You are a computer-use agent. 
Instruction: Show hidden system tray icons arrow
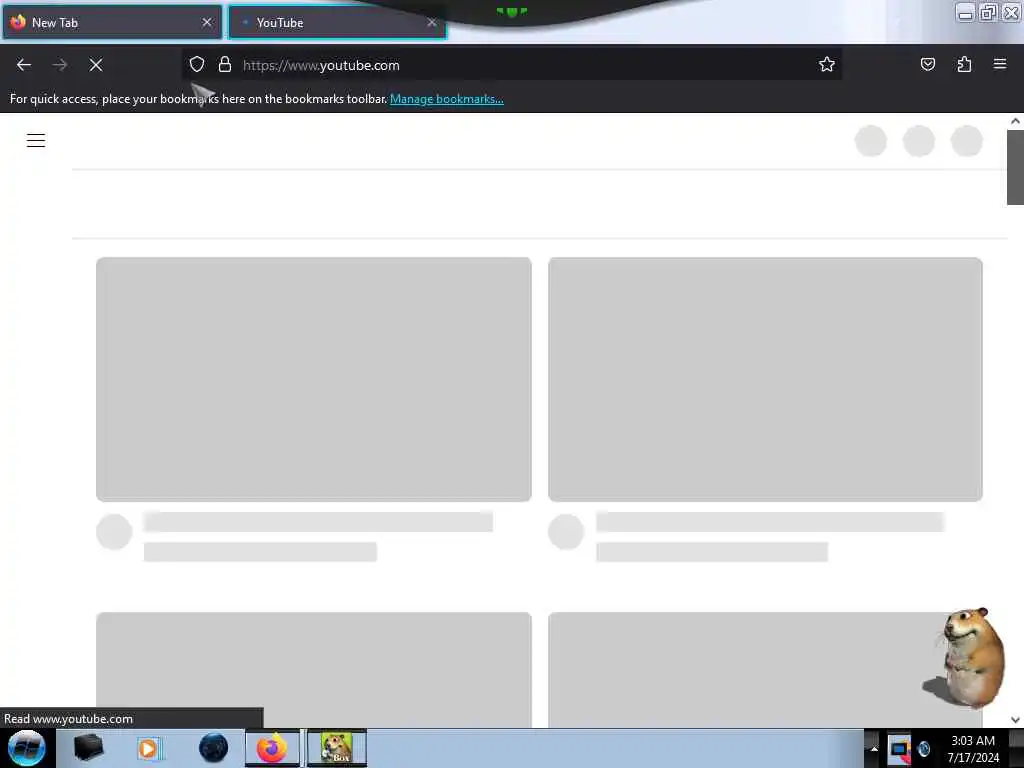click(874, 748)
